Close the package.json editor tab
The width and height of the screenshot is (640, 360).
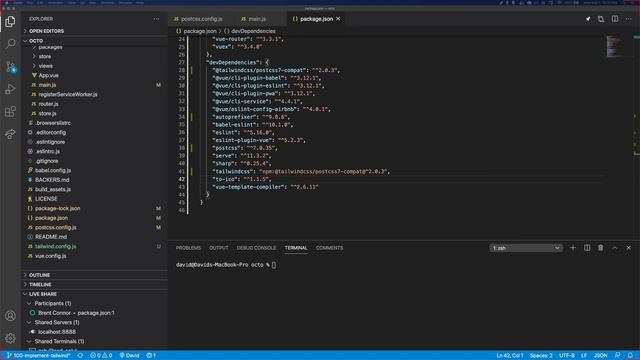tap(338, 19)
